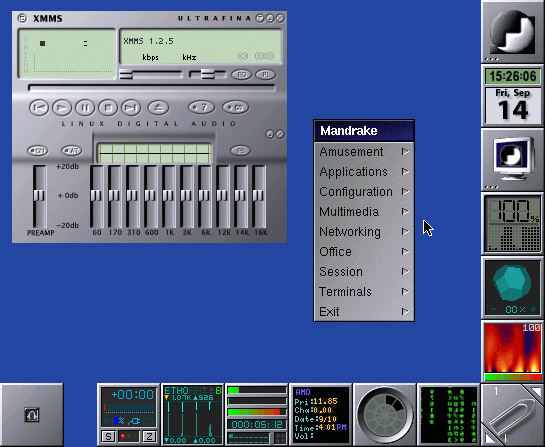Click the AMD stock ticker applet
The width and height of the screenshot is (545, 447).
[320, 415]
